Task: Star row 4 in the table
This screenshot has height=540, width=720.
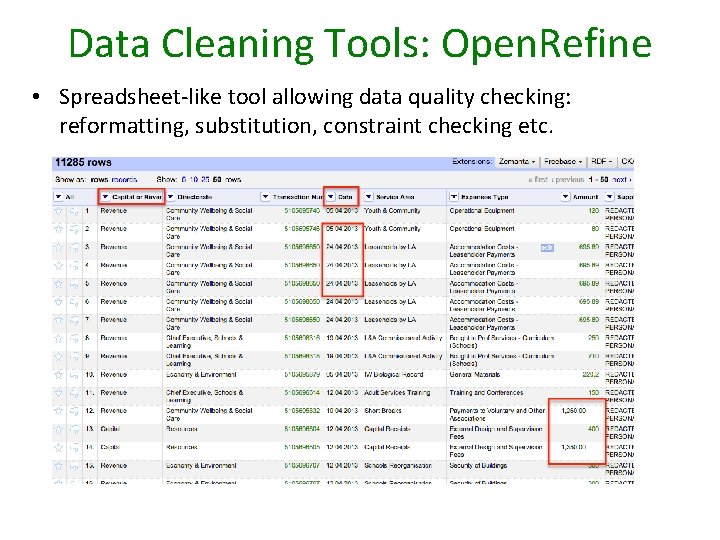Action: pyautogui.click(x=58, y=266)
